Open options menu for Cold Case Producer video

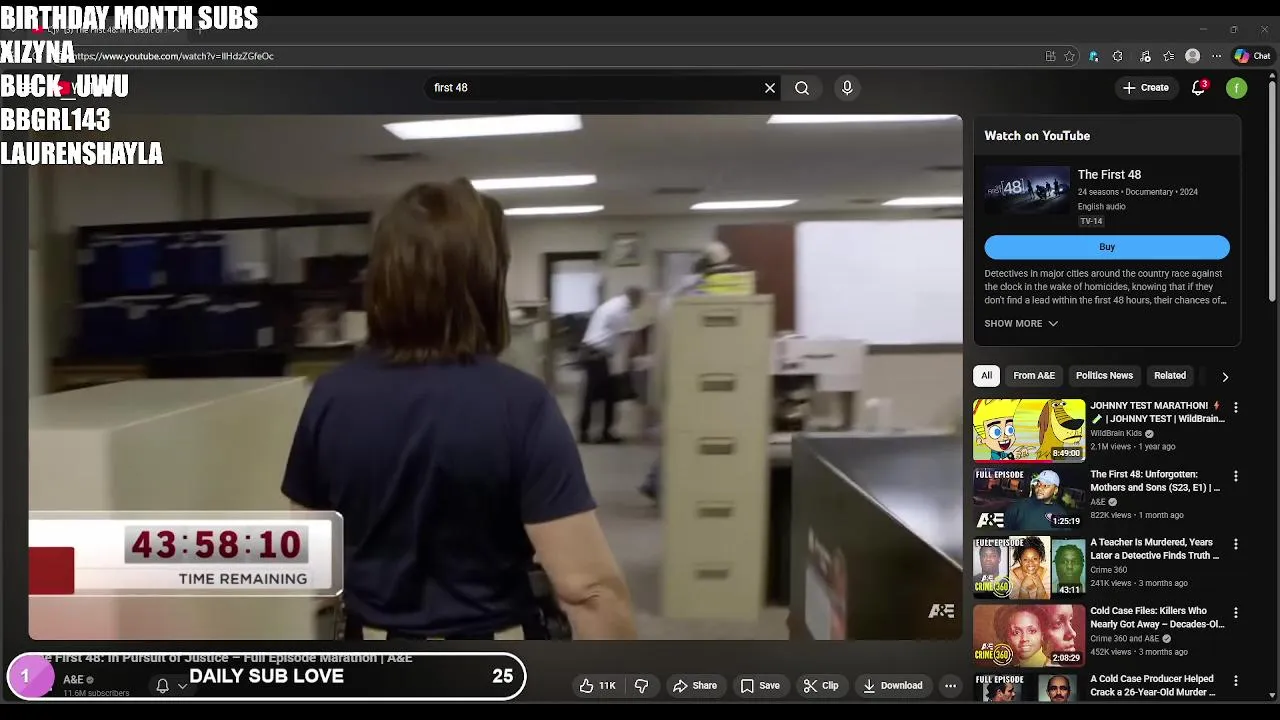[1236, 680]
